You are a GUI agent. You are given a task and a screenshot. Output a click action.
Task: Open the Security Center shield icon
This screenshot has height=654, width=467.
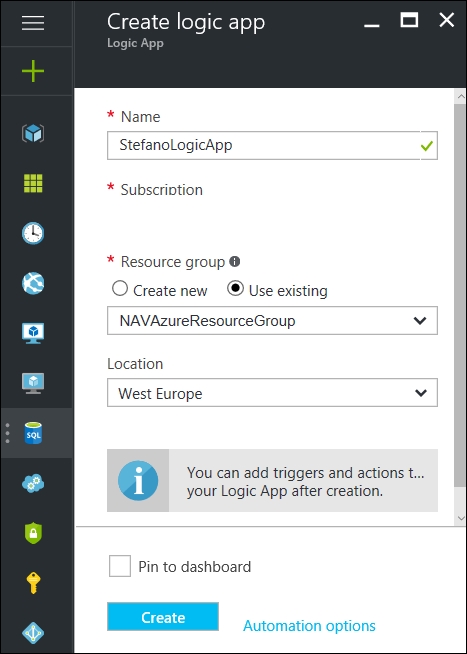pos(33,533)
